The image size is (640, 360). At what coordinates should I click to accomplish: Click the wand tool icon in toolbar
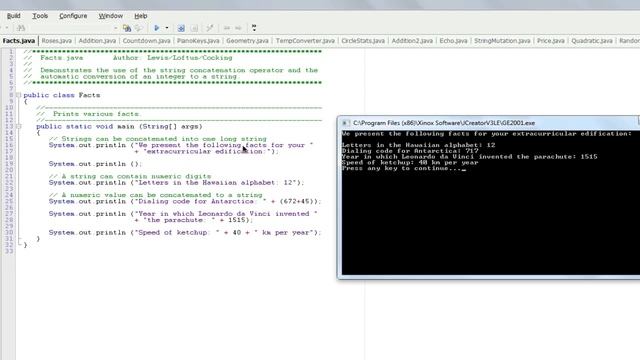pos(210,28)
